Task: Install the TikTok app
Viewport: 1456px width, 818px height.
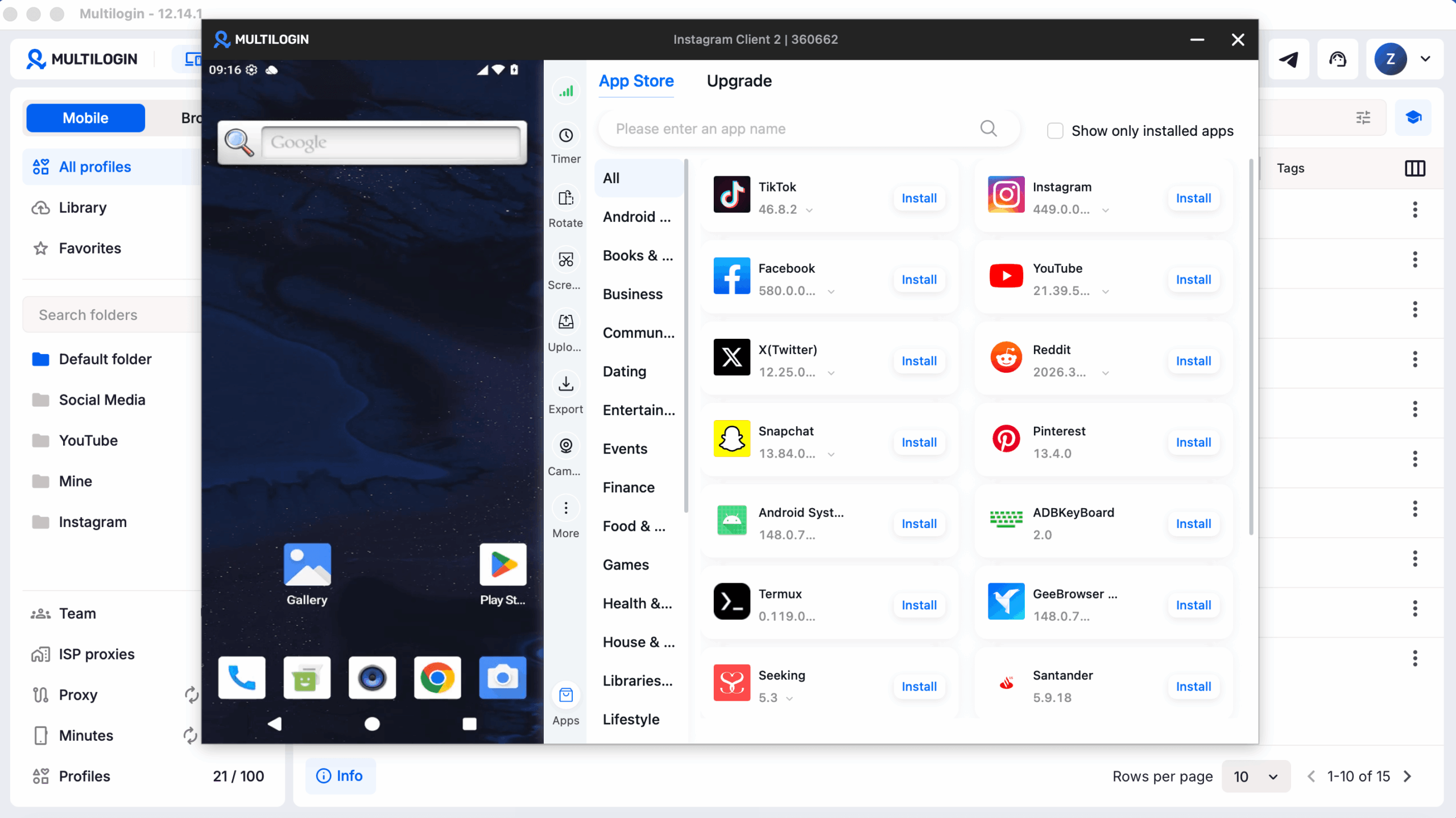Action: tap(919, 198)
